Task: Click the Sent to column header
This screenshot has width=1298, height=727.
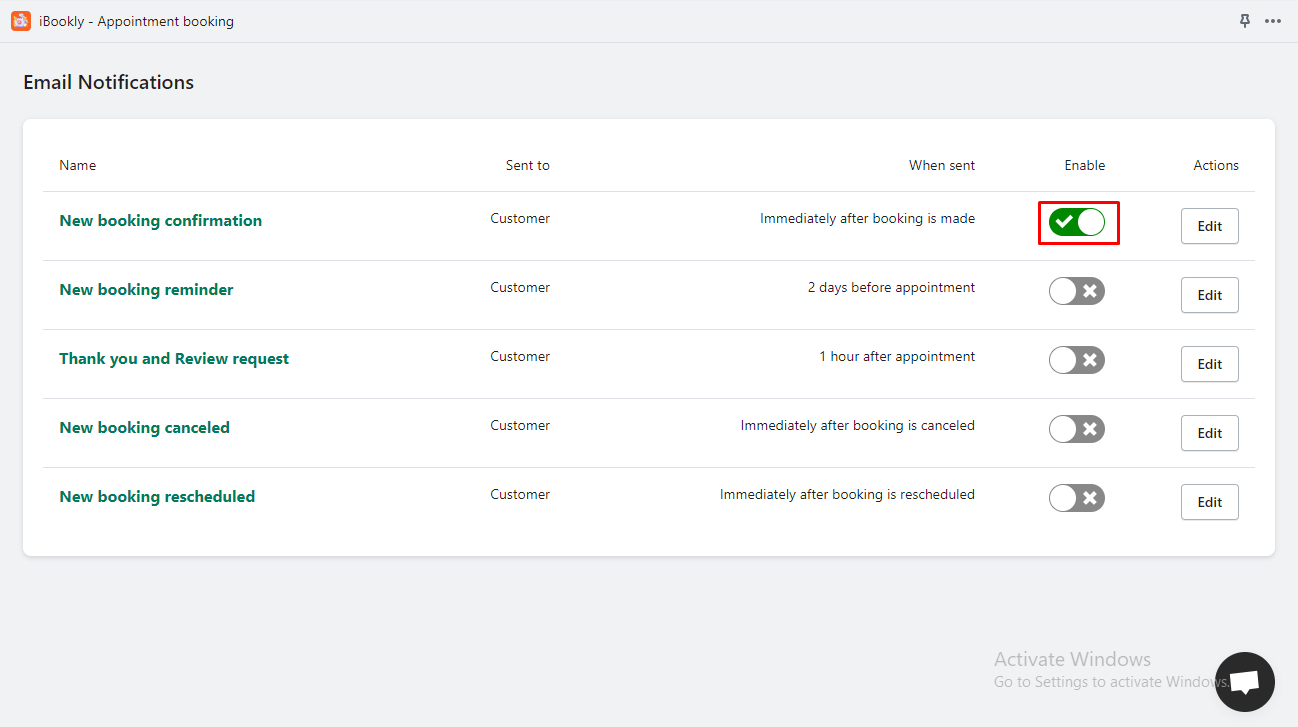Action: (x=528, y=165)
